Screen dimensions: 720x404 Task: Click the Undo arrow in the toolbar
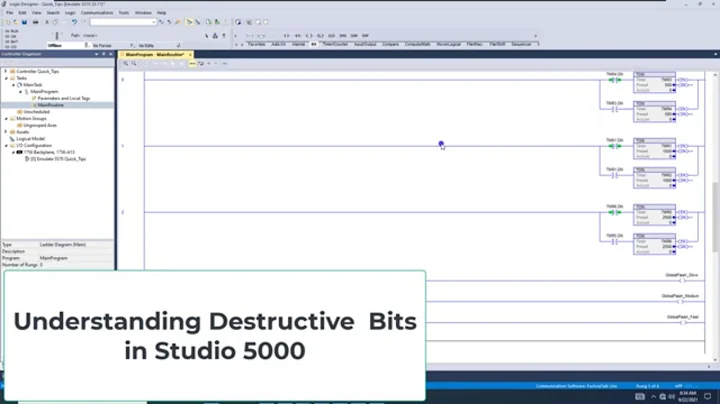pos(74,22)
